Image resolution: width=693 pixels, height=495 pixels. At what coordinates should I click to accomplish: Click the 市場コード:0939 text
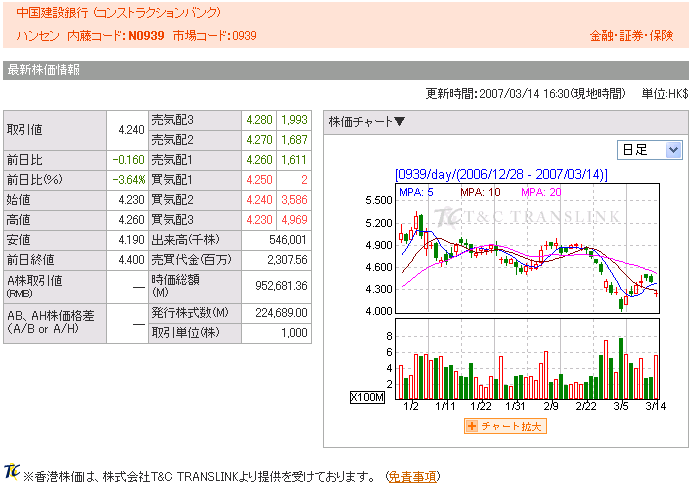tap(214, 36)
